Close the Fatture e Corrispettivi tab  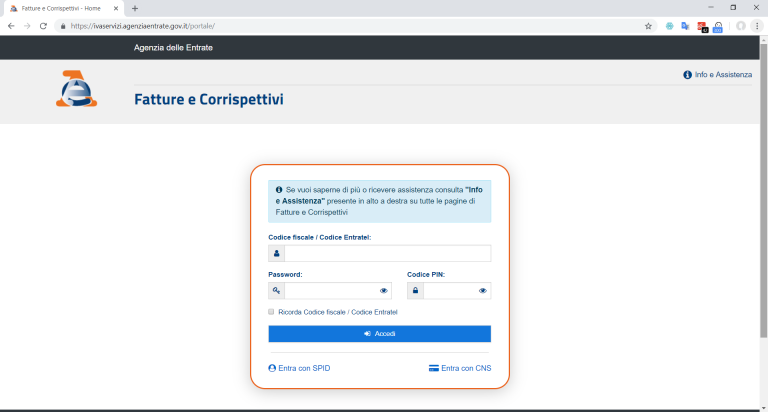pyautogui.click(x=116, y=8)
